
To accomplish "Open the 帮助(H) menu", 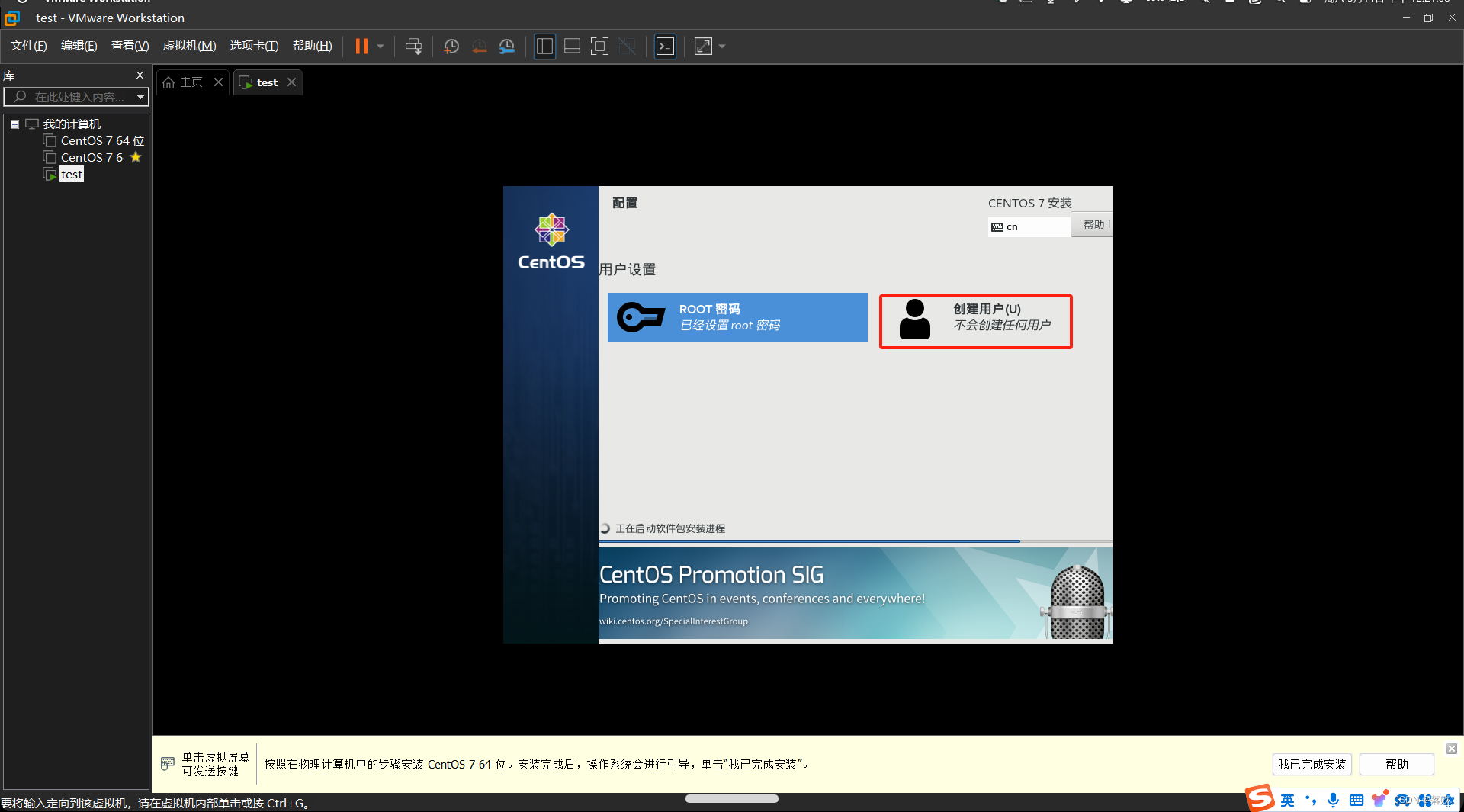I will [x=313, y=46].
